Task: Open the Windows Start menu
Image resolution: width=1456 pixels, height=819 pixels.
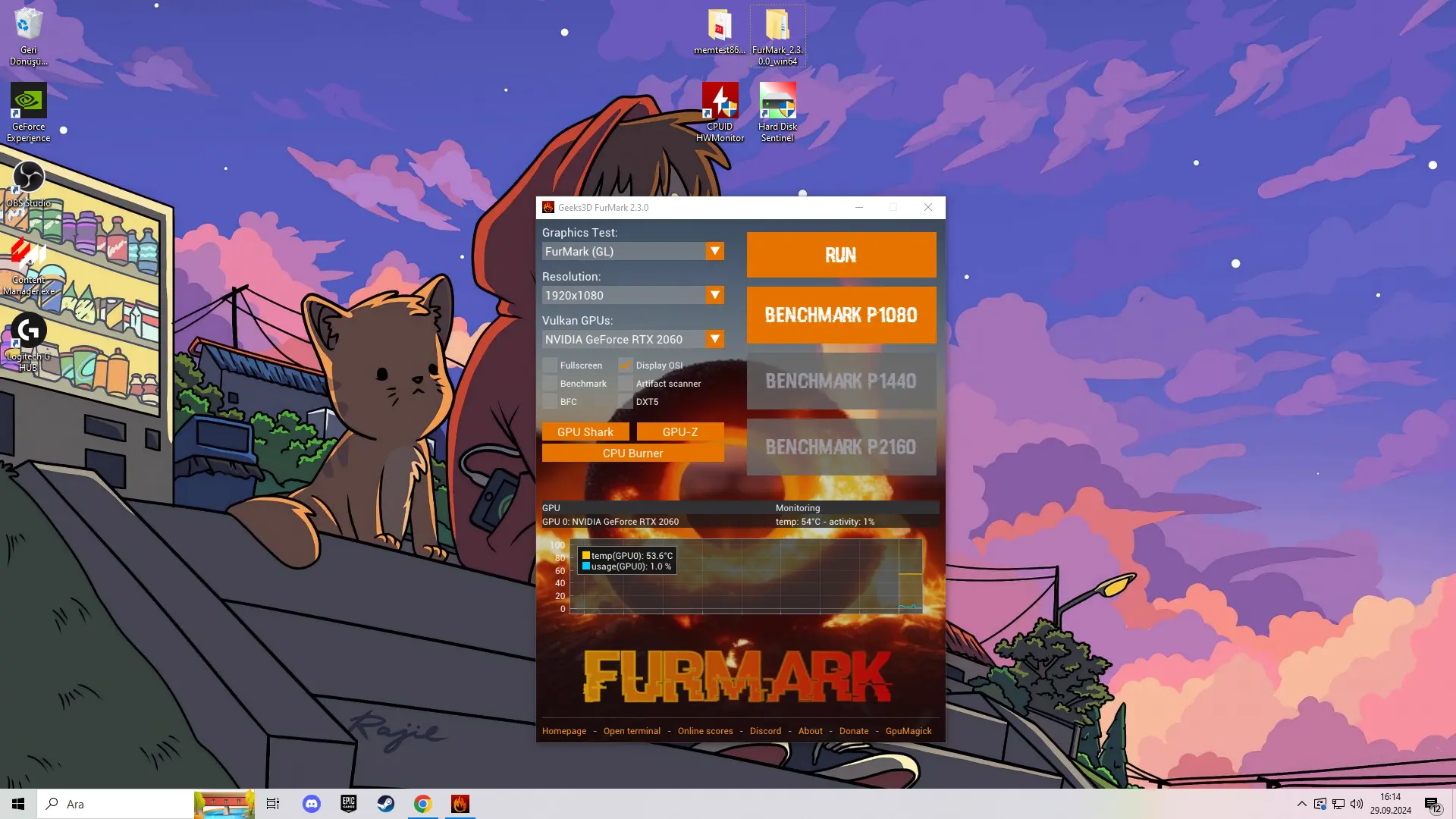Action: tap(18, 804)
